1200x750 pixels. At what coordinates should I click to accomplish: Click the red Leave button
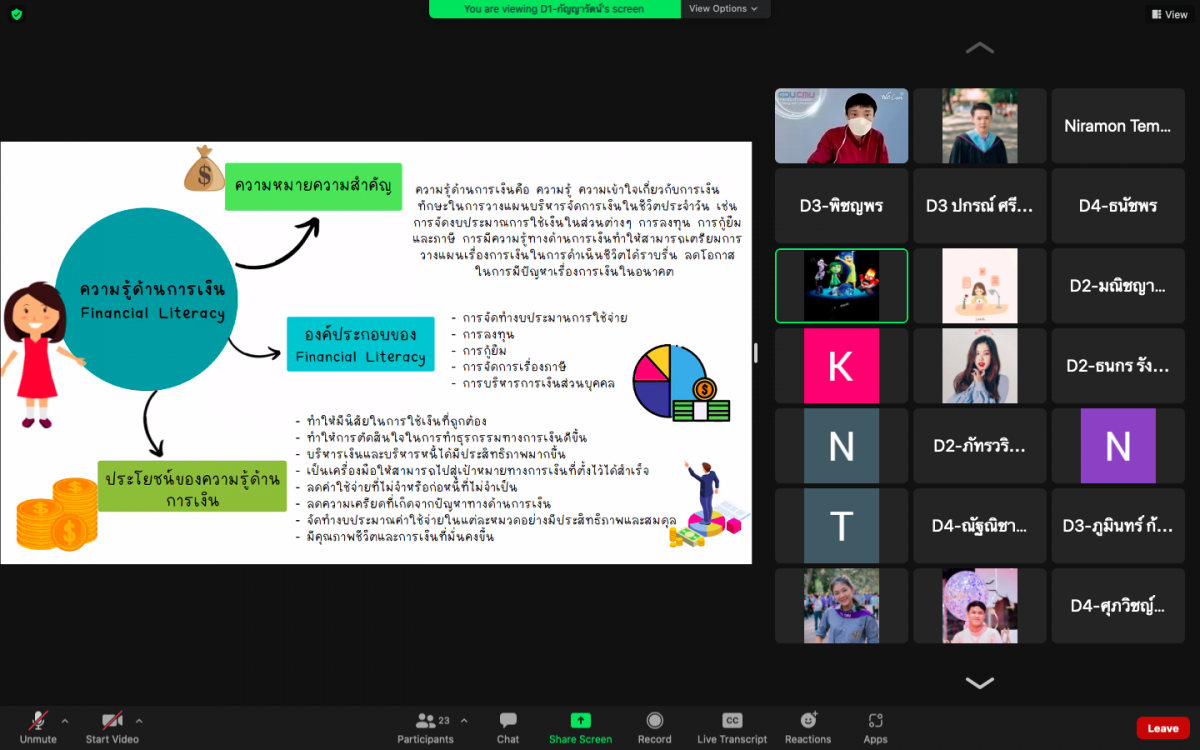pyautogui.click(x=1162, y=728)
